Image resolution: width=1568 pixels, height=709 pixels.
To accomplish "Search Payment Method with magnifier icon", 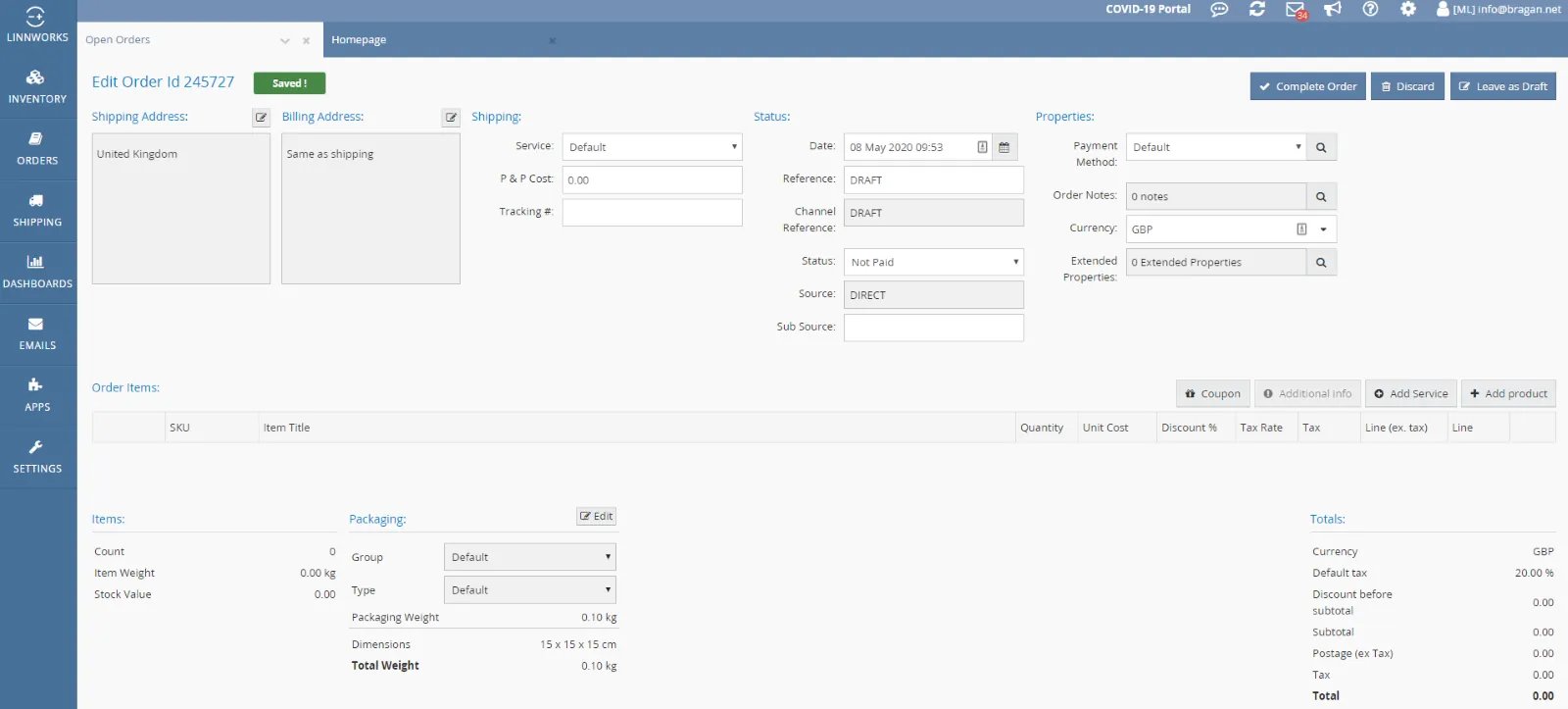I will [1321, 147].
